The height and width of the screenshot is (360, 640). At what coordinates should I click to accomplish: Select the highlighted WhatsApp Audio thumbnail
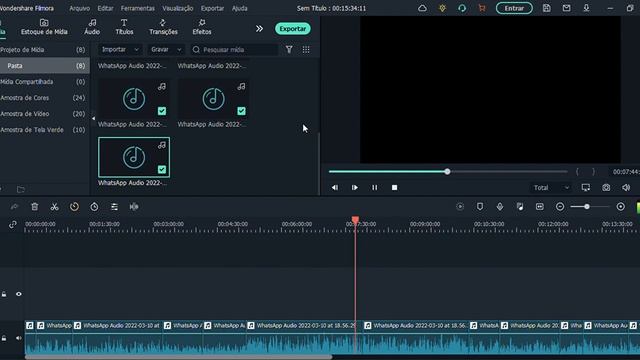click(x=134, y=157)
